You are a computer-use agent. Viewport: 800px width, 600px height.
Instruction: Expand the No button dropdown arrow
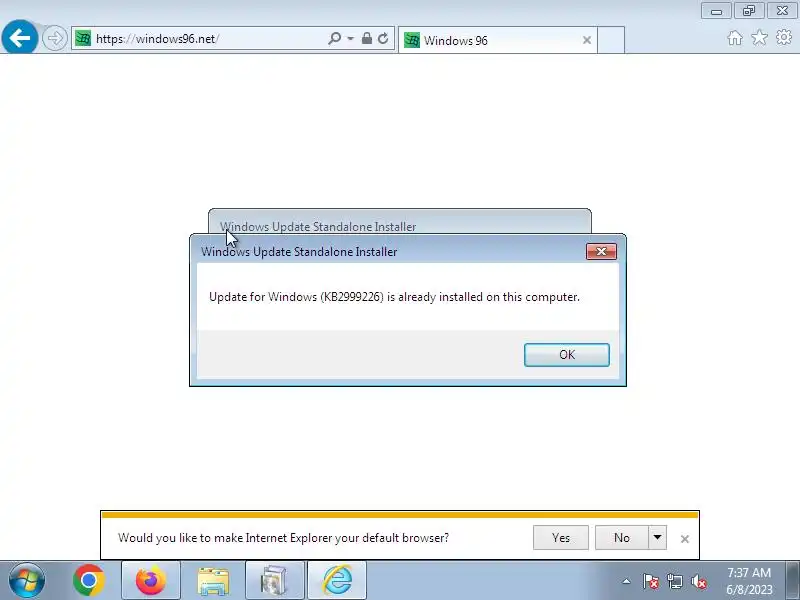point(657,538)
